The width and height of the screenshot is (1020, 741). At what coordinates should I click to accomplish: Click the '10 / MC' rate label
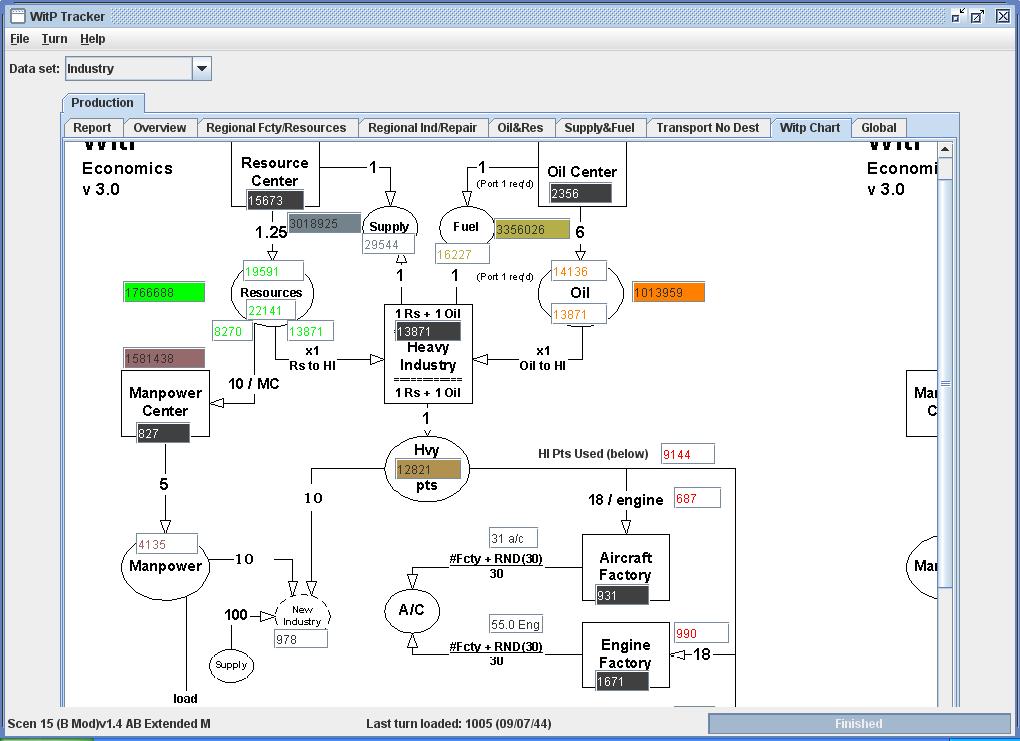[254, 384]
